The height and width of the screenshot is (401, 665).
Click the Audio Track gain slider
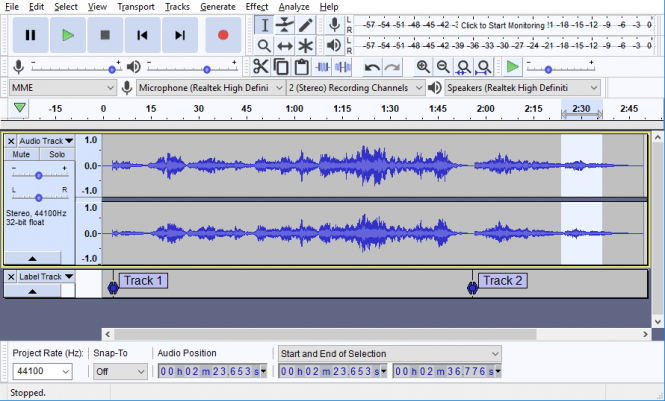39,175
